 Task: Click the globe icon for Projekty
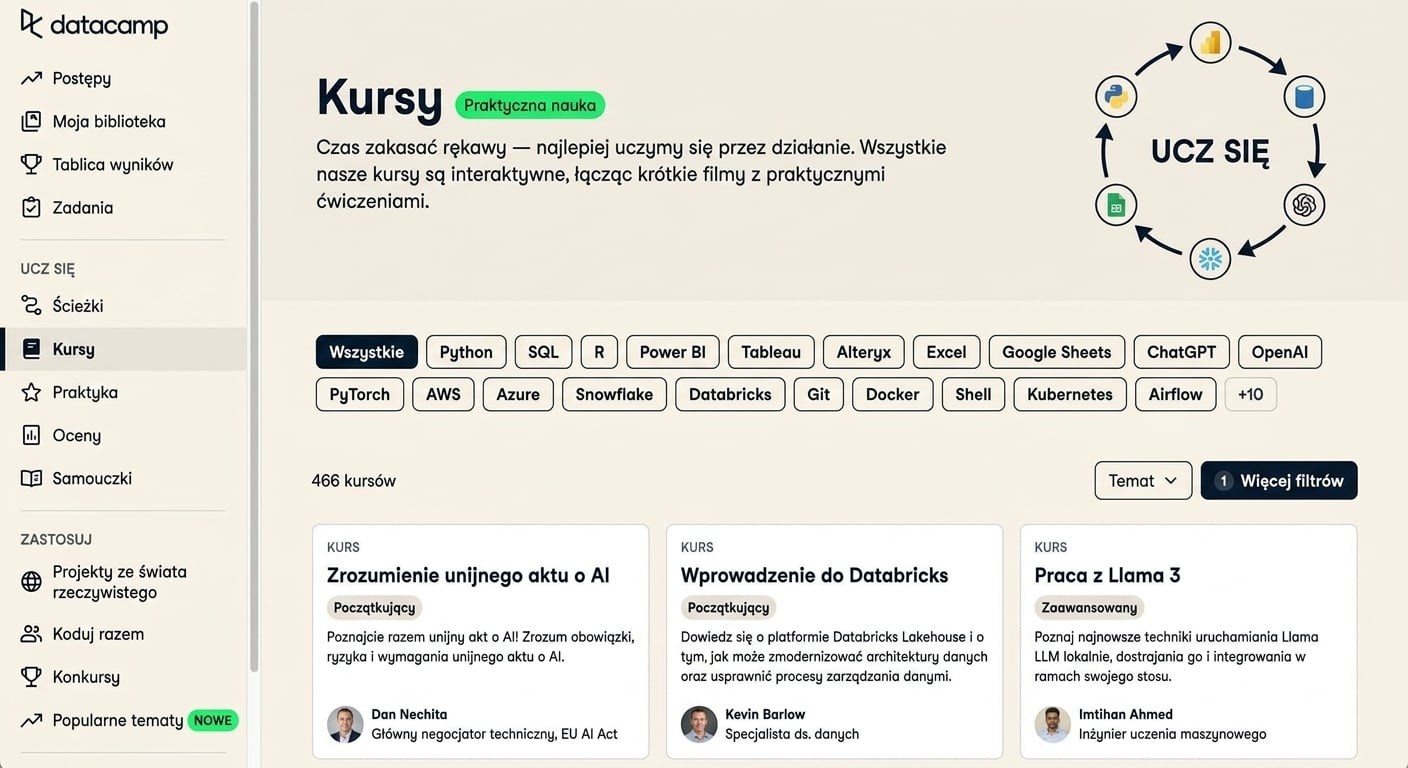[x=31, y=581]
